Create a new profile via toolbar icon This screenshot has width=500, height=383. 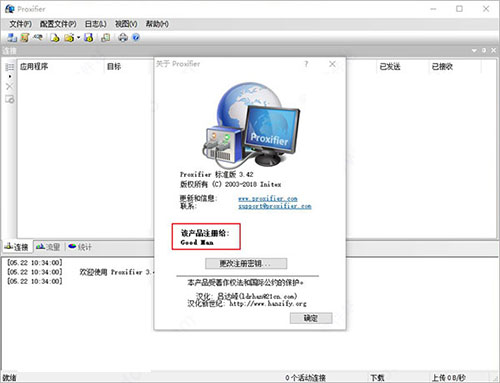point(55,37)
